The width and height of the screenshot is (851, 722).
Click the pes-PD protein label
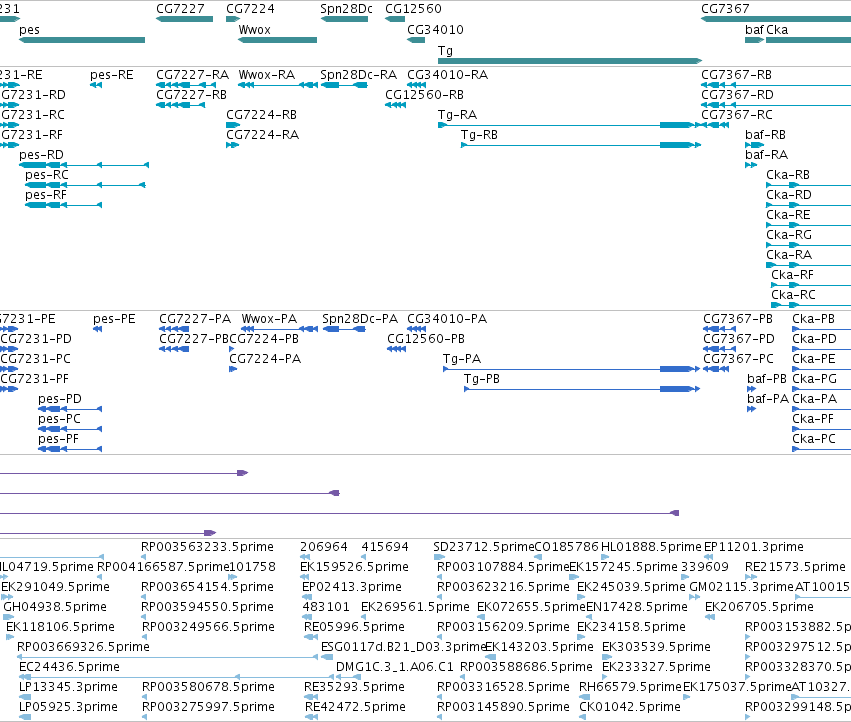pos(60,399)
